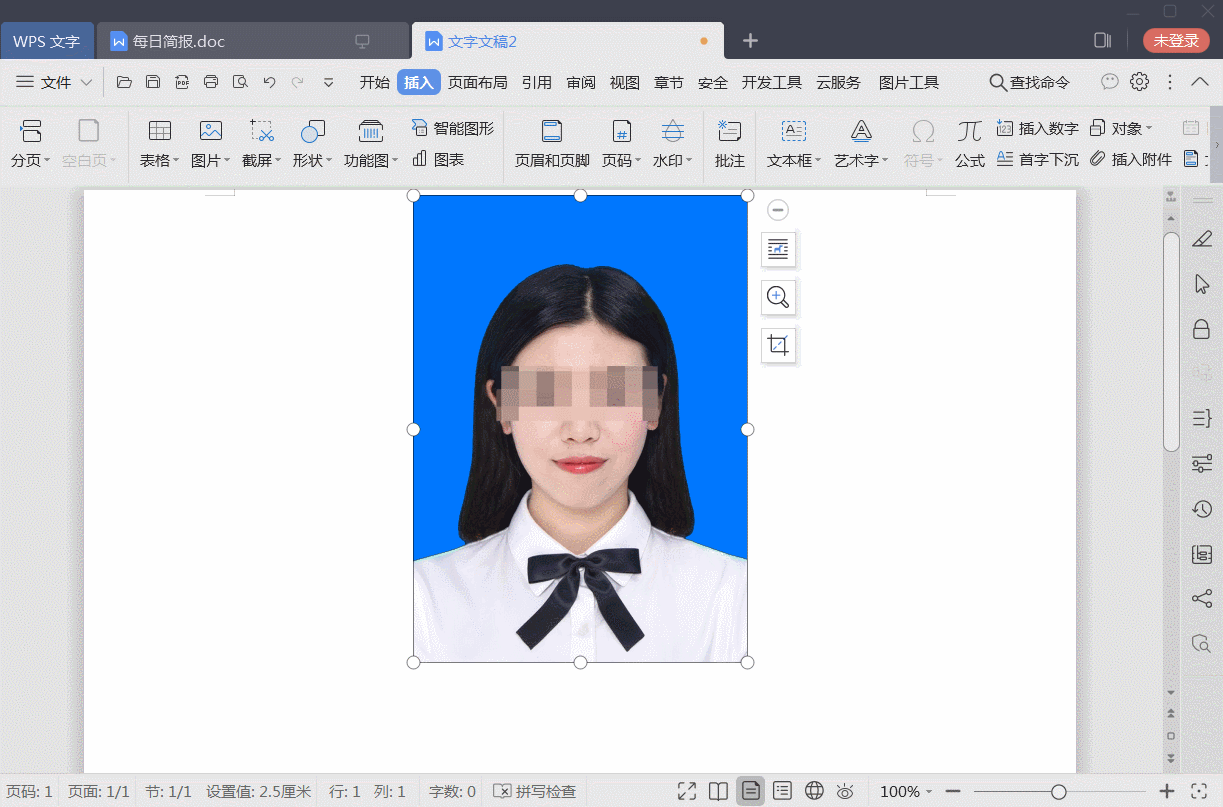The image size is (1223, 807).
Task: Click the magnifier zoom icon beside the photo
Action: coord(778,297)
